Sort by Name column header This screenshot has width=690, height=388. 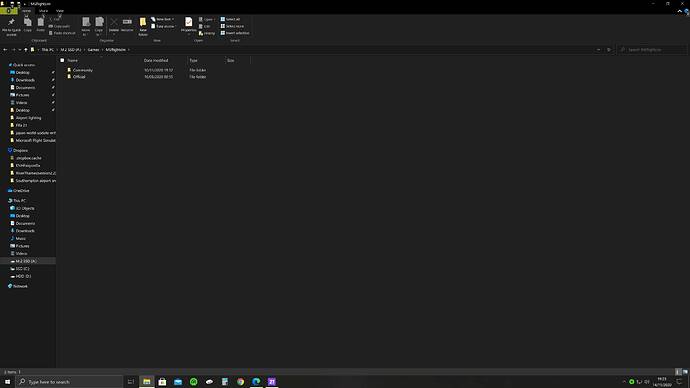[x=73, y=60]
